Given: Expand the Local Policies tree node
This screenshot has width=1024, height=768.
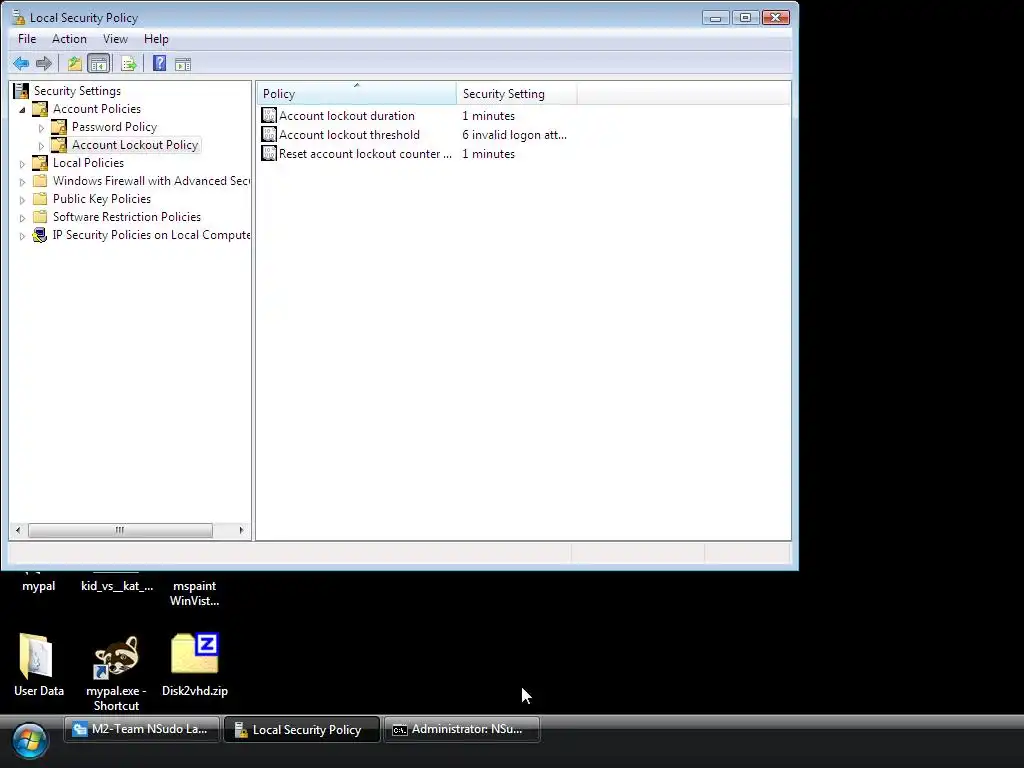Looking at the screenshot, I should pos(22,164).
